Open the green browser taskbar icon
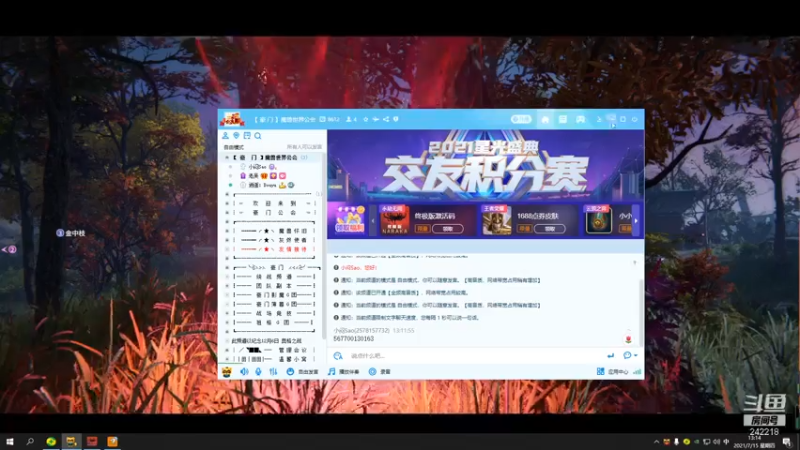 (51, 441)
